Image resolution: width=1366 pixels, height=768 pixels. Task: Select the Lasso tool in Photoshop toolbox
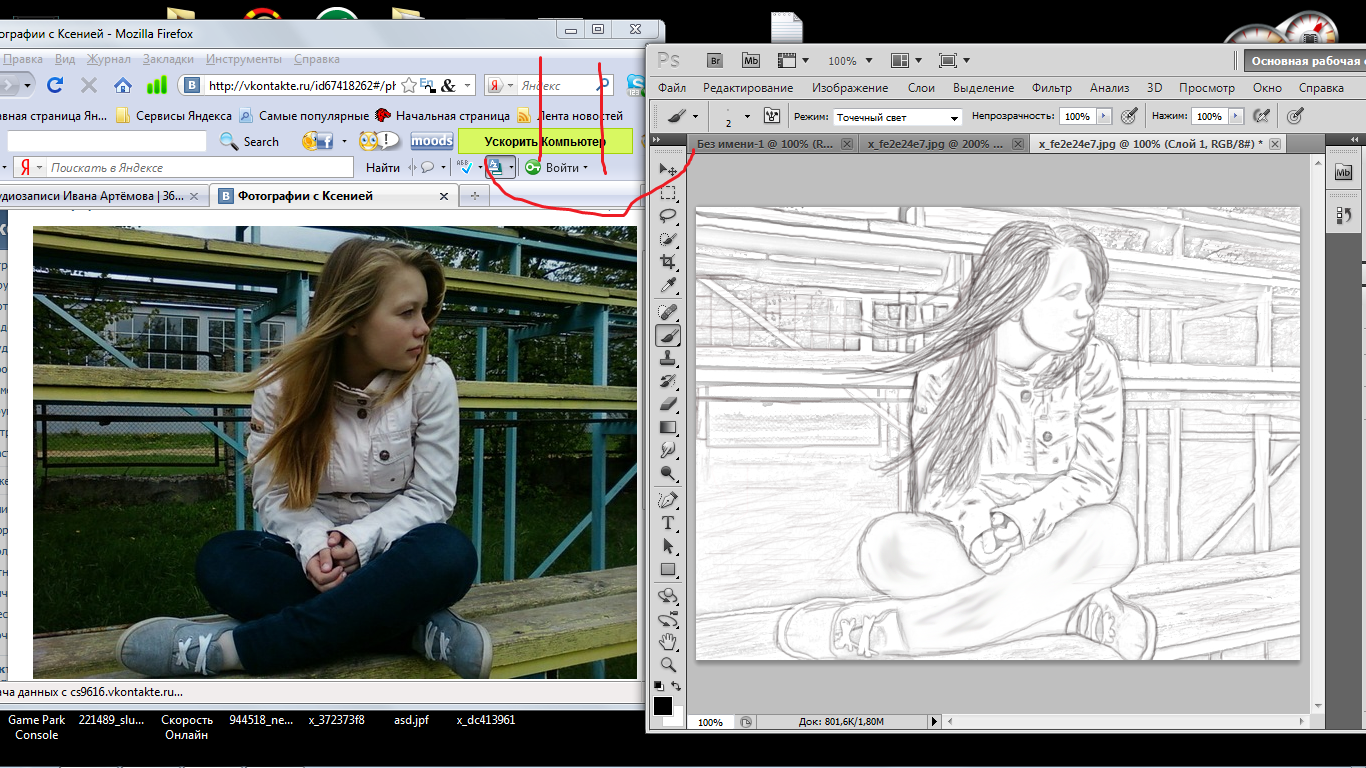point(668,216)
